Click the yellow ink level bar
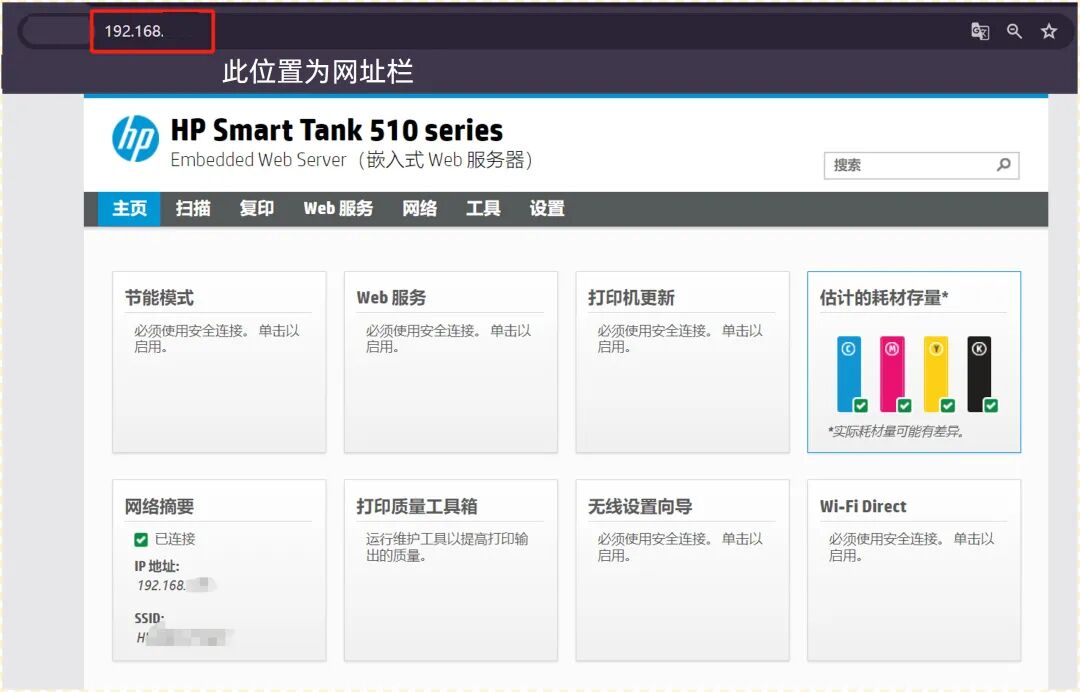This screenshot has height=692, width=1080. point(935,374)
